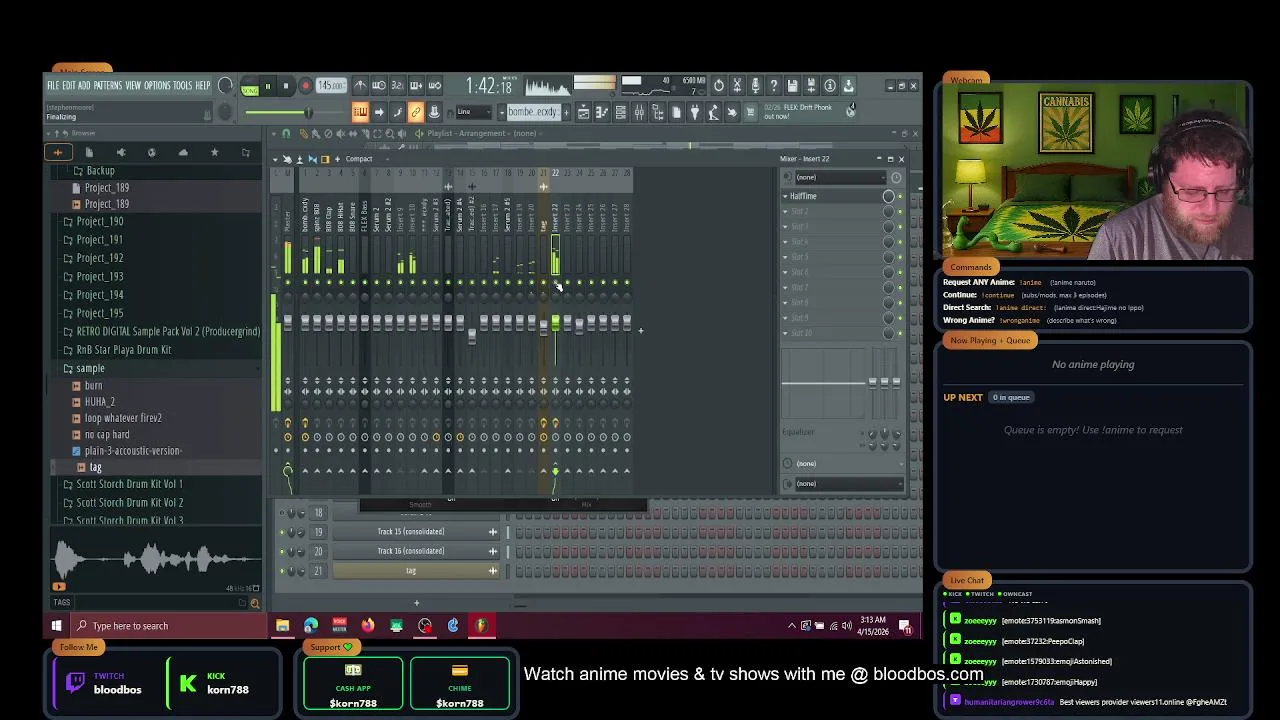The height and width of the screenshot is (720, 1280).
Task: Open Firefox from the taskbar
Action: [x=368, y=626]
